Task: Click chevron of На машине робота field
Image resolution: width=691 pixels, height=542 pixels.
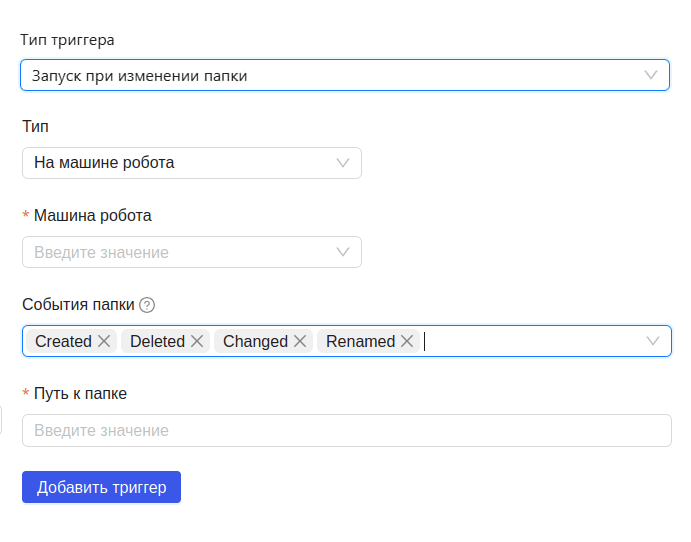Action: coord(343,163)
